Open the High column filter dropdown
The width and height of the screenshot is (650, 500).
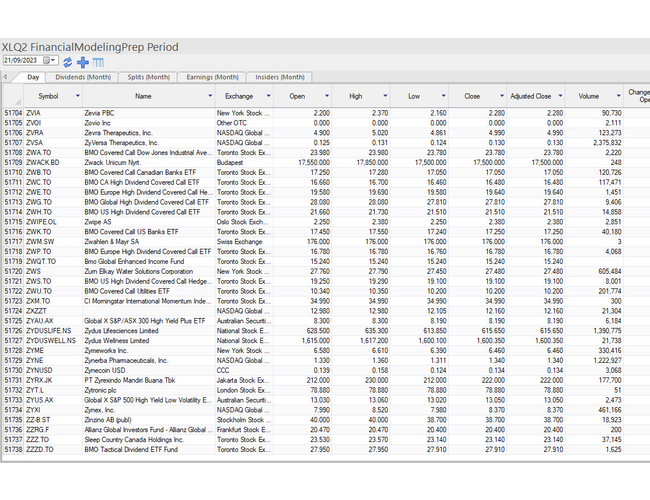click(385, 96)
